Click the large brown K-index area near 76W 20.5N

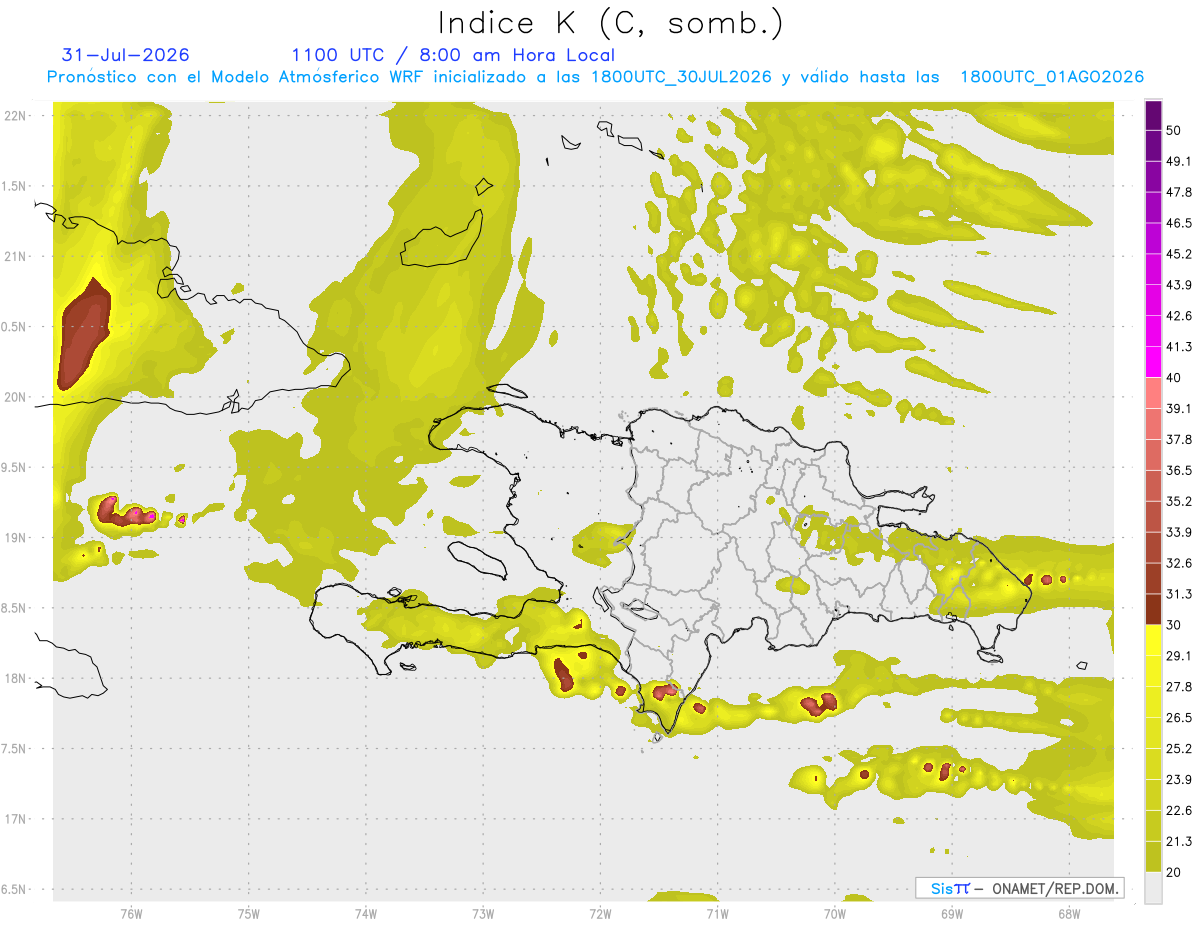coord(83,335)
